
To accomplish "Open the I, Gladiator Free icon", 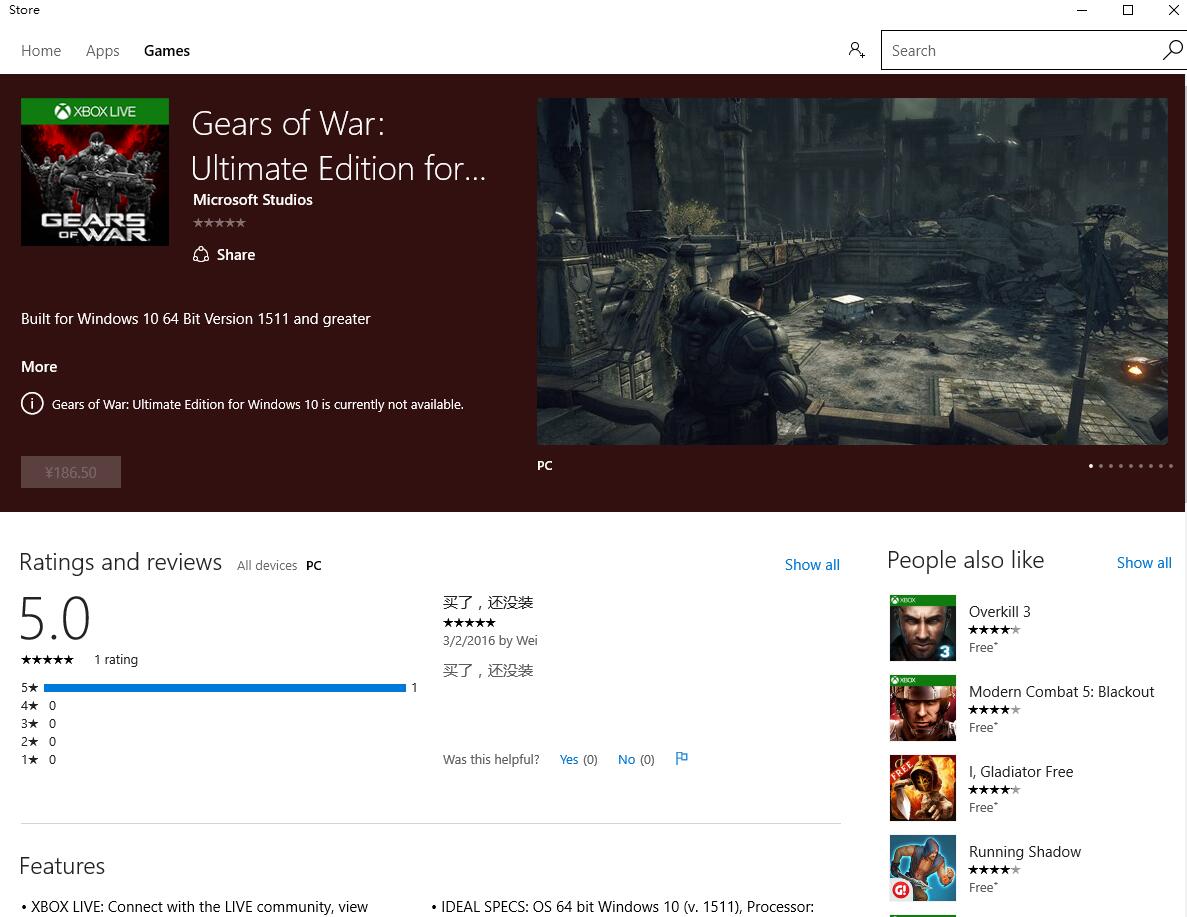I will coord(922,788).
